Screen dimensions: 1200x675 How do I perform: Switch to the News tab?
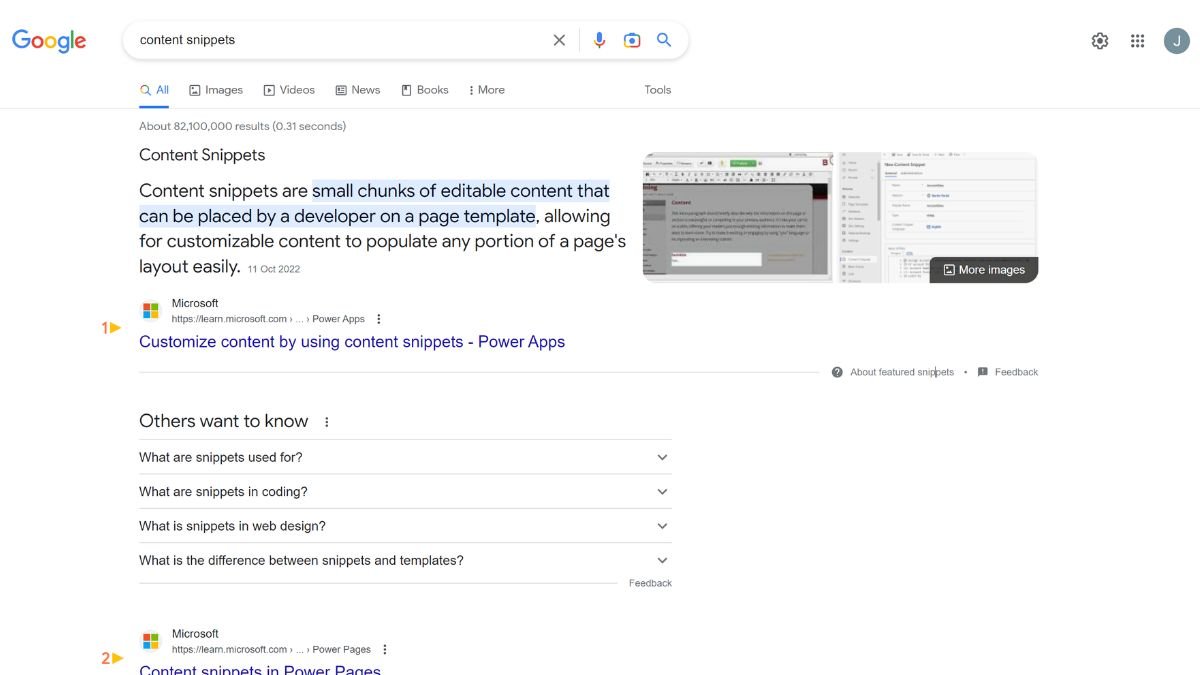tap(358, 90)
